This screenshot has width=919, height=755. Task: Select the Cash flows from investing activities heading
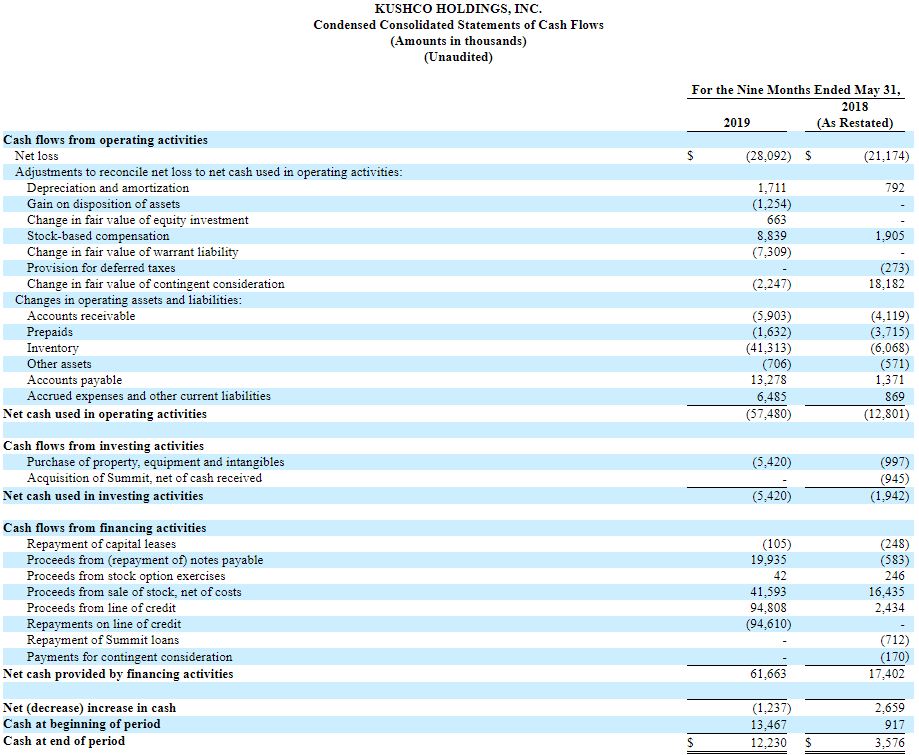pos(103,446)
